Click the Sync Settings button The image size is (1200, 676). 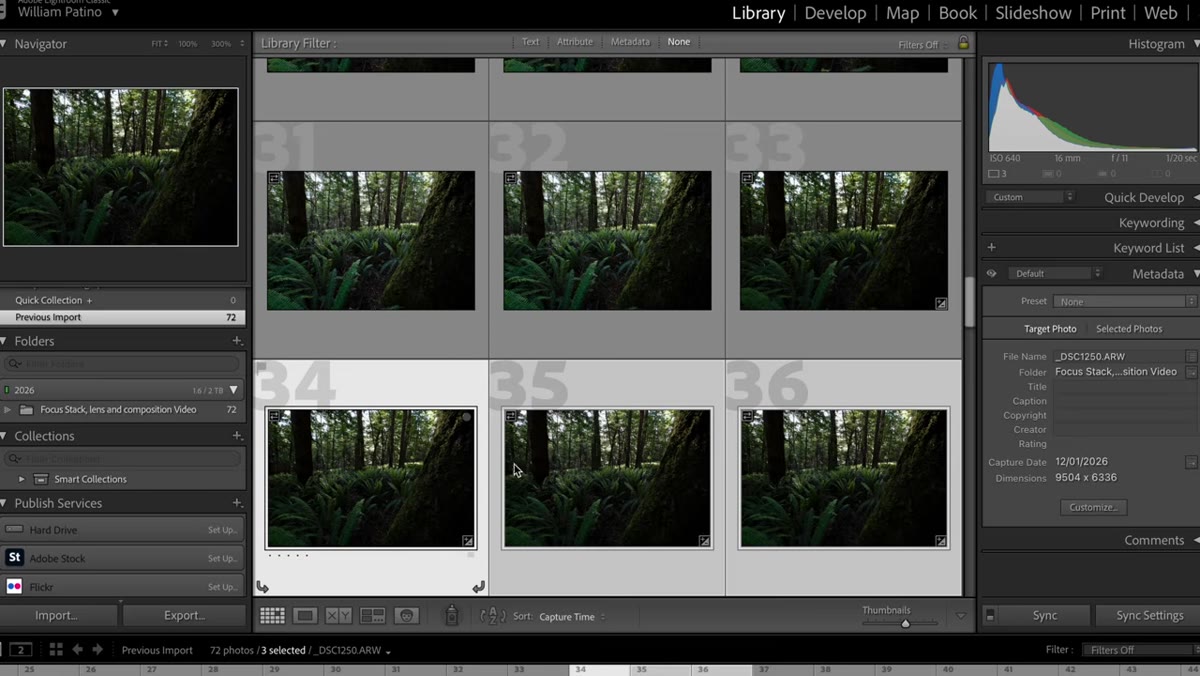point(1149,615)
